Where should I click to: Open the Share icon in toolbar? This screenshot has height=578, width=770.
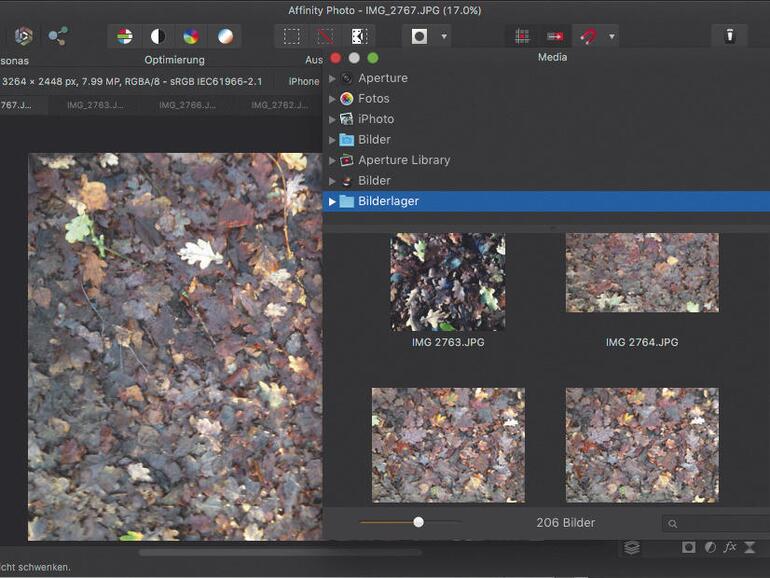point(58,37)
